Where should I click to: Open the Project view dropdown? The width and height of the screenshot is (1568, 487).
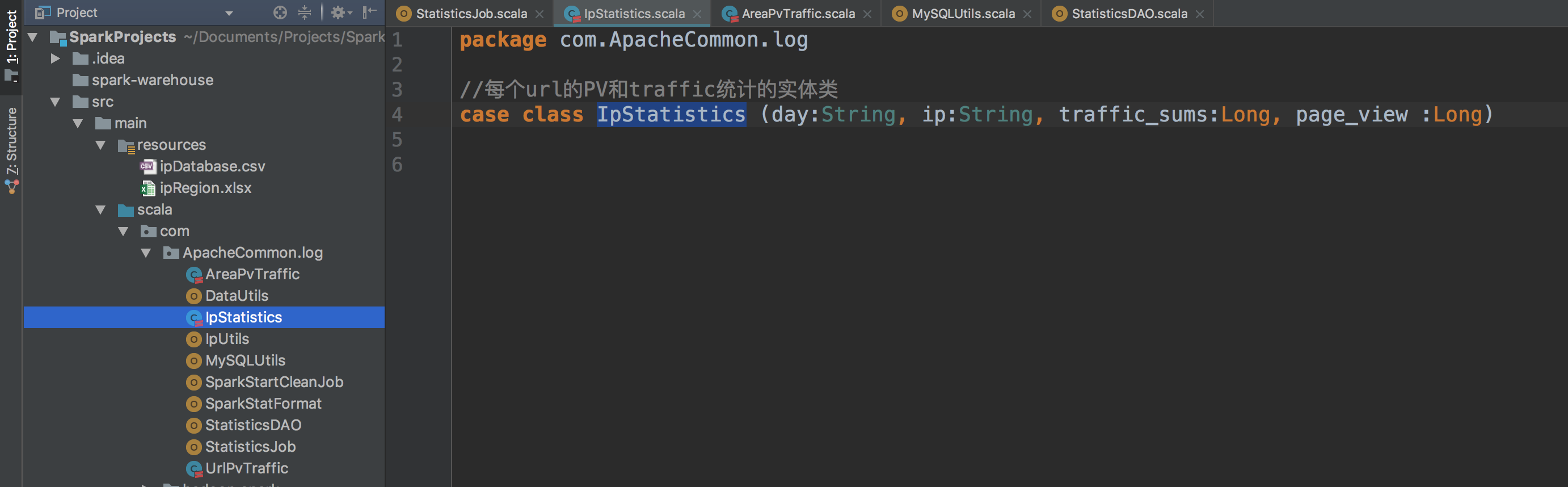(229, 13)
